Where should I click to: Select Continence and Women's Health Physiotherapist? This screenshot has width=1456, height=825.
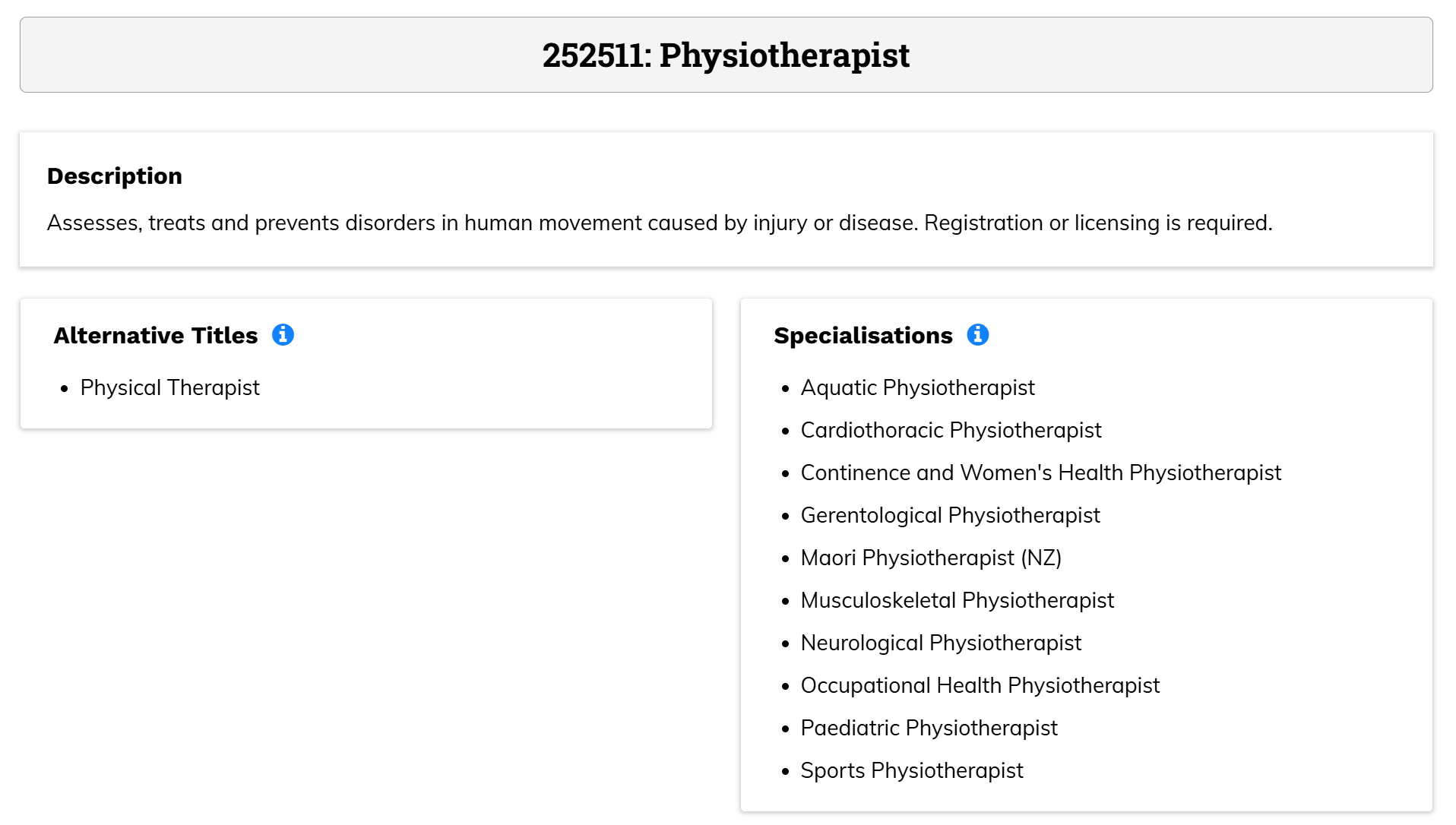[1041, 473]
